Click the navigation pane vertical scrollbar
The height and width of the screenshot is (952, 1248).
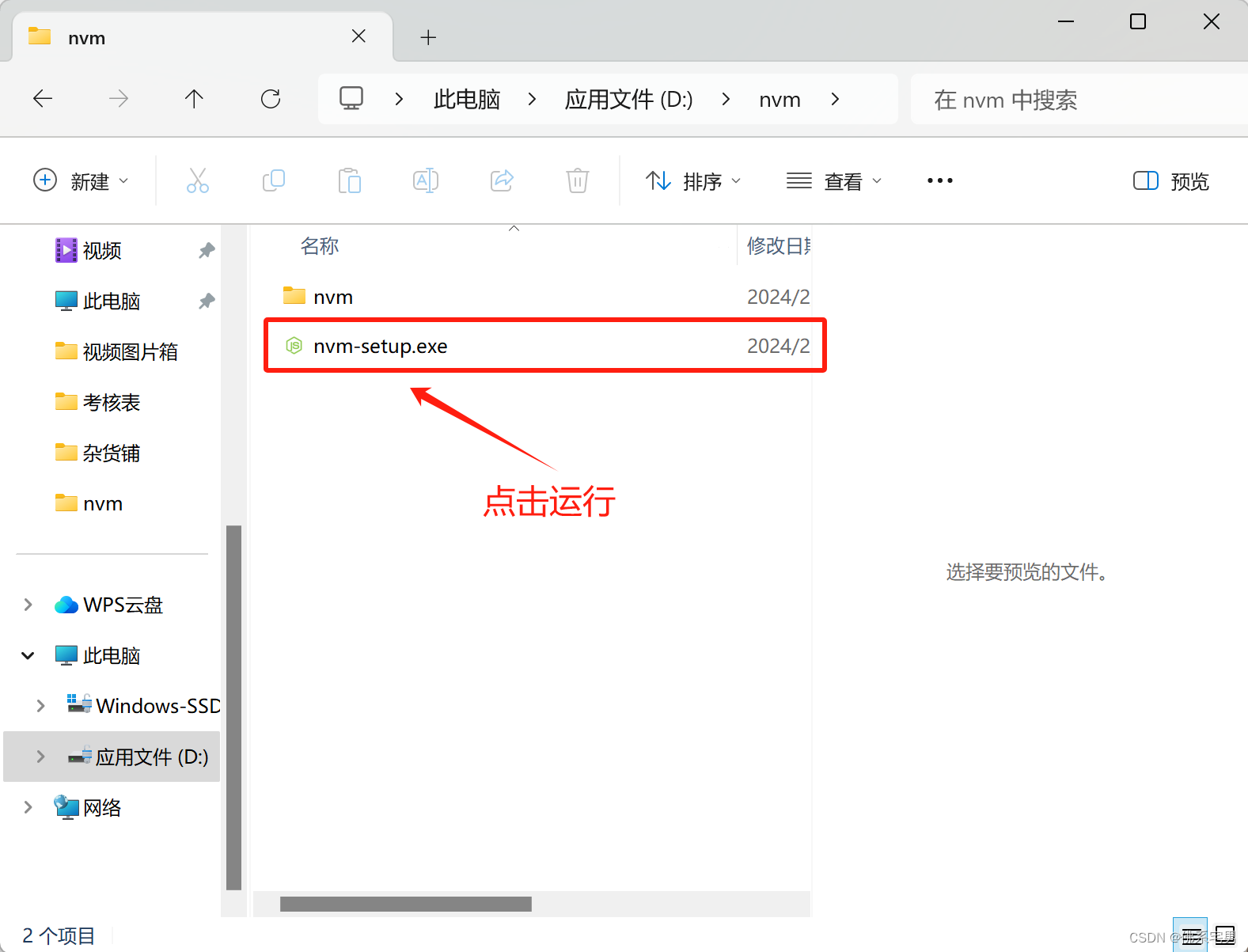point(233,707)
